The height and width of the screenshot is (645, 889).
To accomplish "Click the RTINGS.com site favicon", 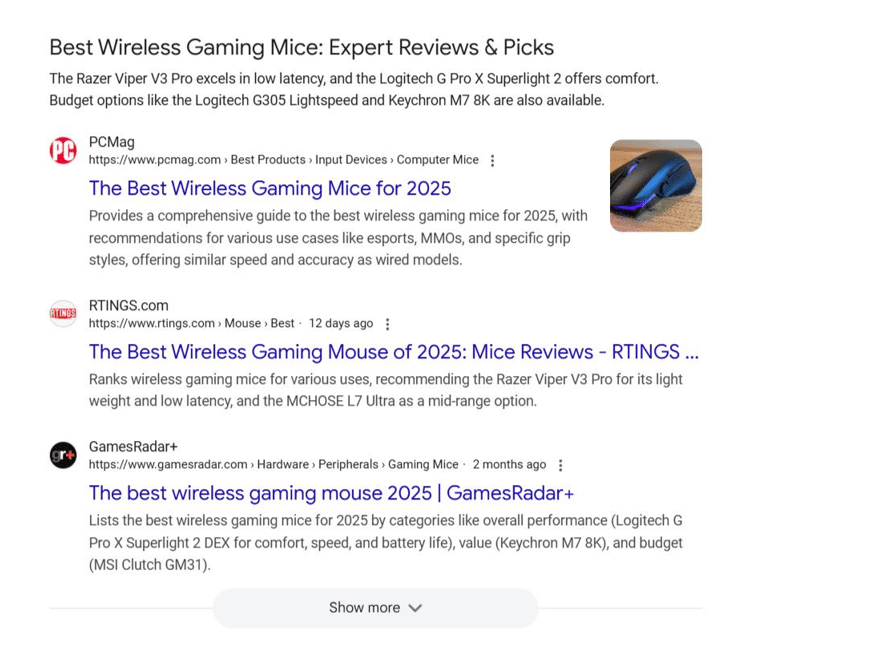I will pyautogui.click(x=63, y=314).
